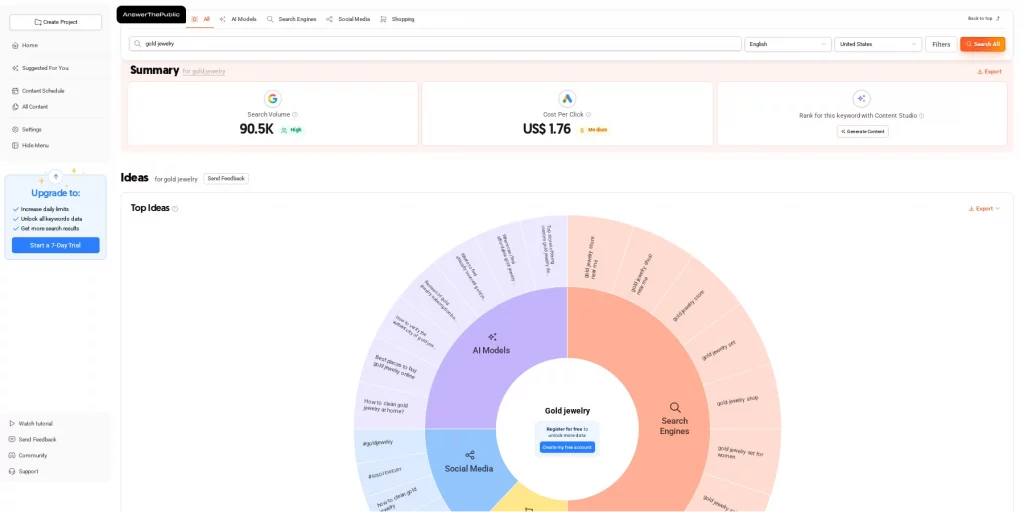
Task: Switch to the AI Models tab
Action: tap(238, 19)
